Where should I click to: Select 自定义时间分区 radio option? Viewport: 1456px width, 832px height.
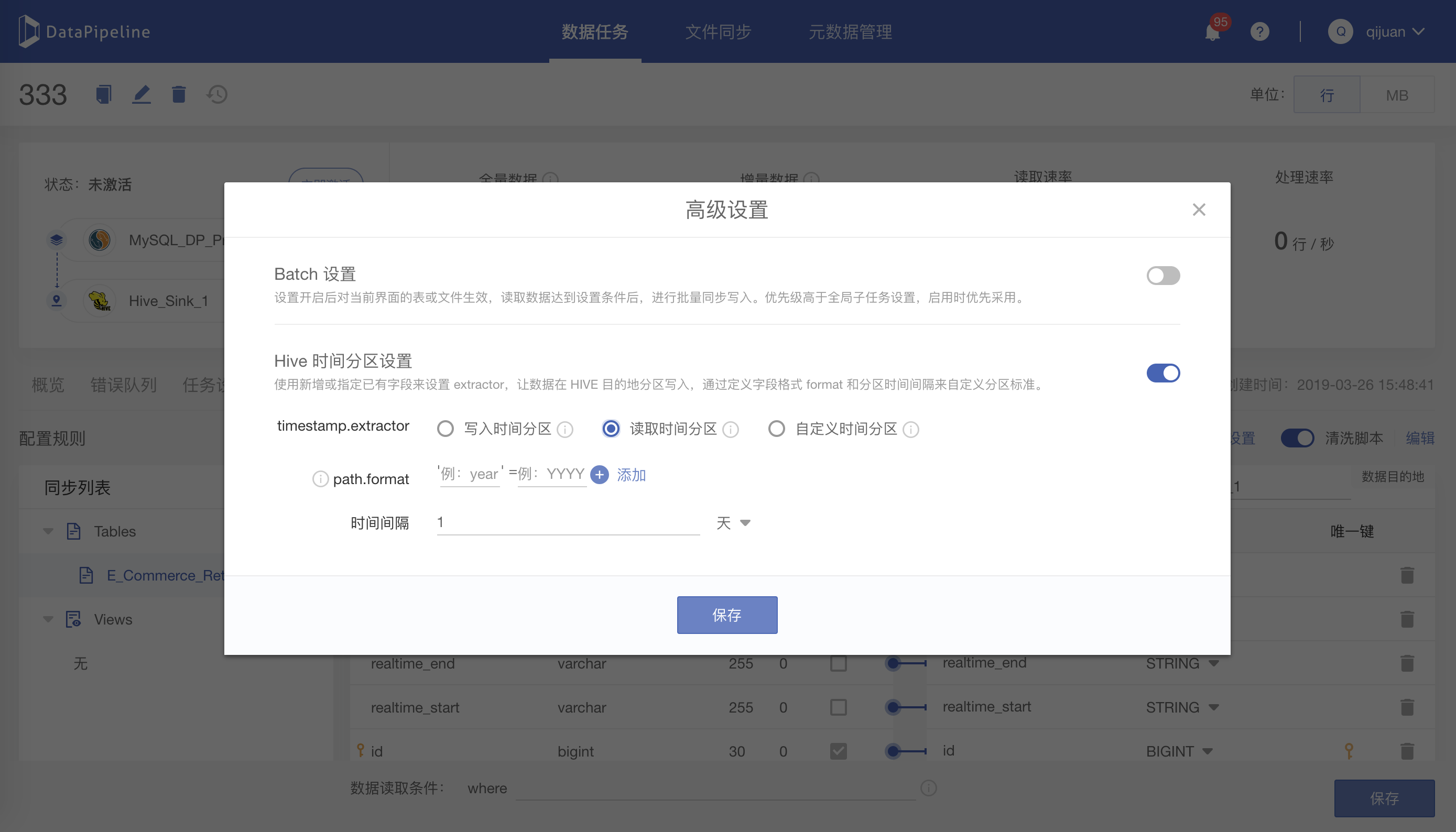pos(776,429)
